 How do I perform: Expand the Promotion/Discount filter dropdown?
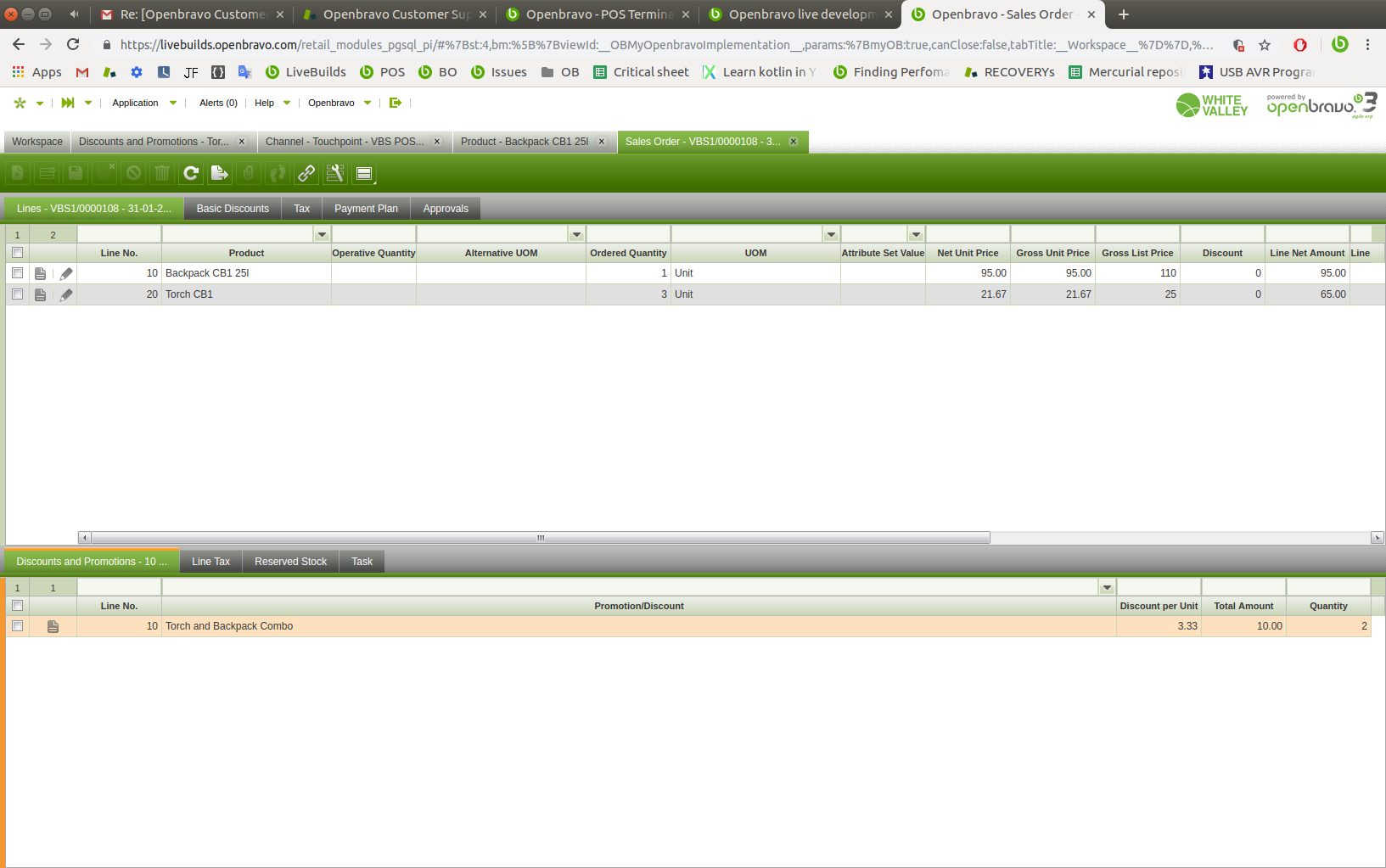tap(1108, 587)
